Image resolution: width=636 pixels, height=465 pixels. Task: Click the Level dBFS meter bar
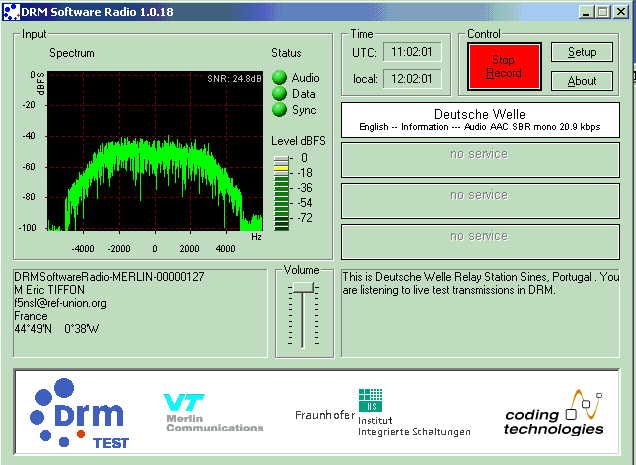(x=281, y=193)
